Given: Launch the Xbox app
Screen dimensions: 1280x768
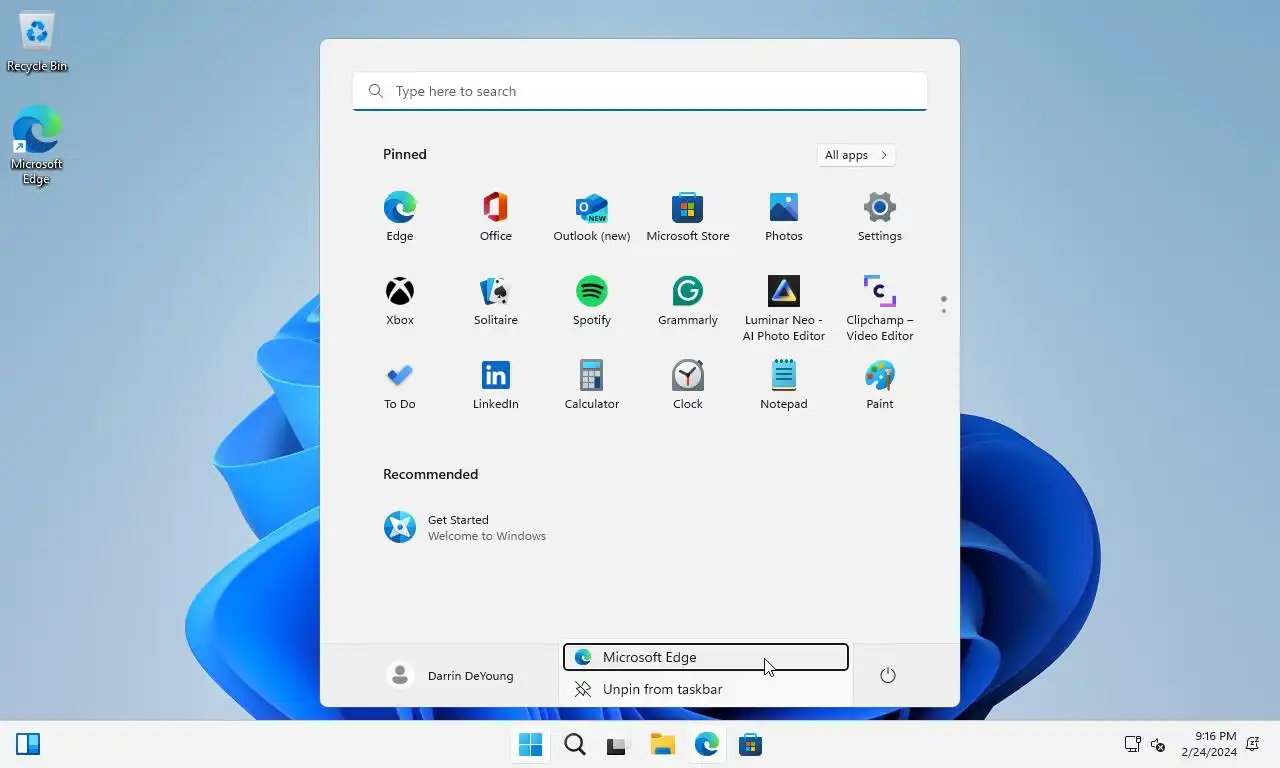Looking at the screenshot, I should 400,301.
